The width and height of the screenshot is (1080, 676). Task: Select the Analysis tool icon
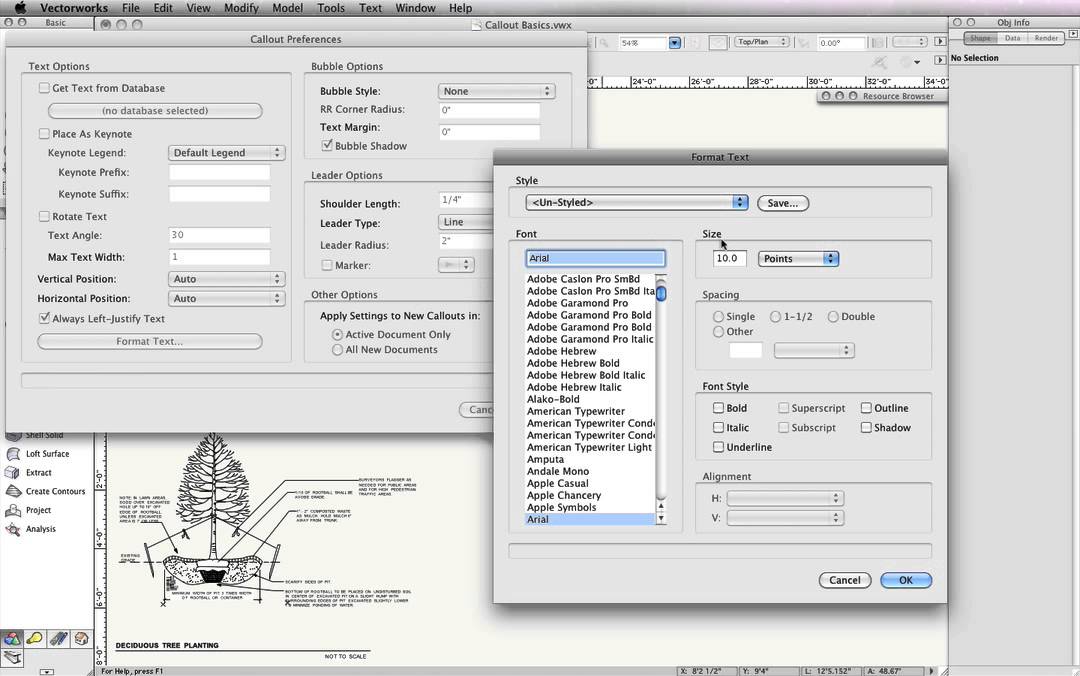pos(13,529)
